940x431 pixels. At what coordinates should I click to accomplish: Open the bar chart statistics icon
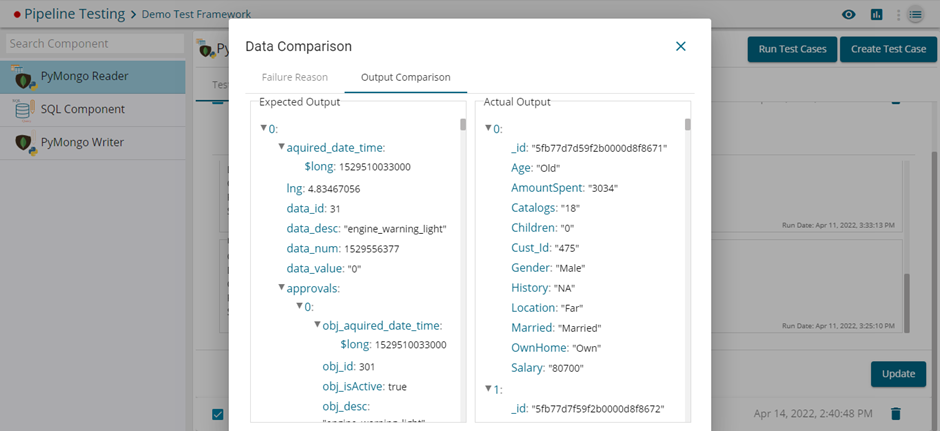[876, 14]
